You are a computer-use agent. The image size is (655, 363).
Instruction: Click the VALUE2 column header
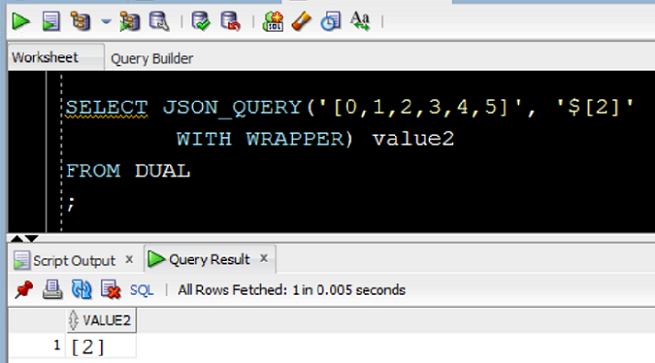(101, 320)
